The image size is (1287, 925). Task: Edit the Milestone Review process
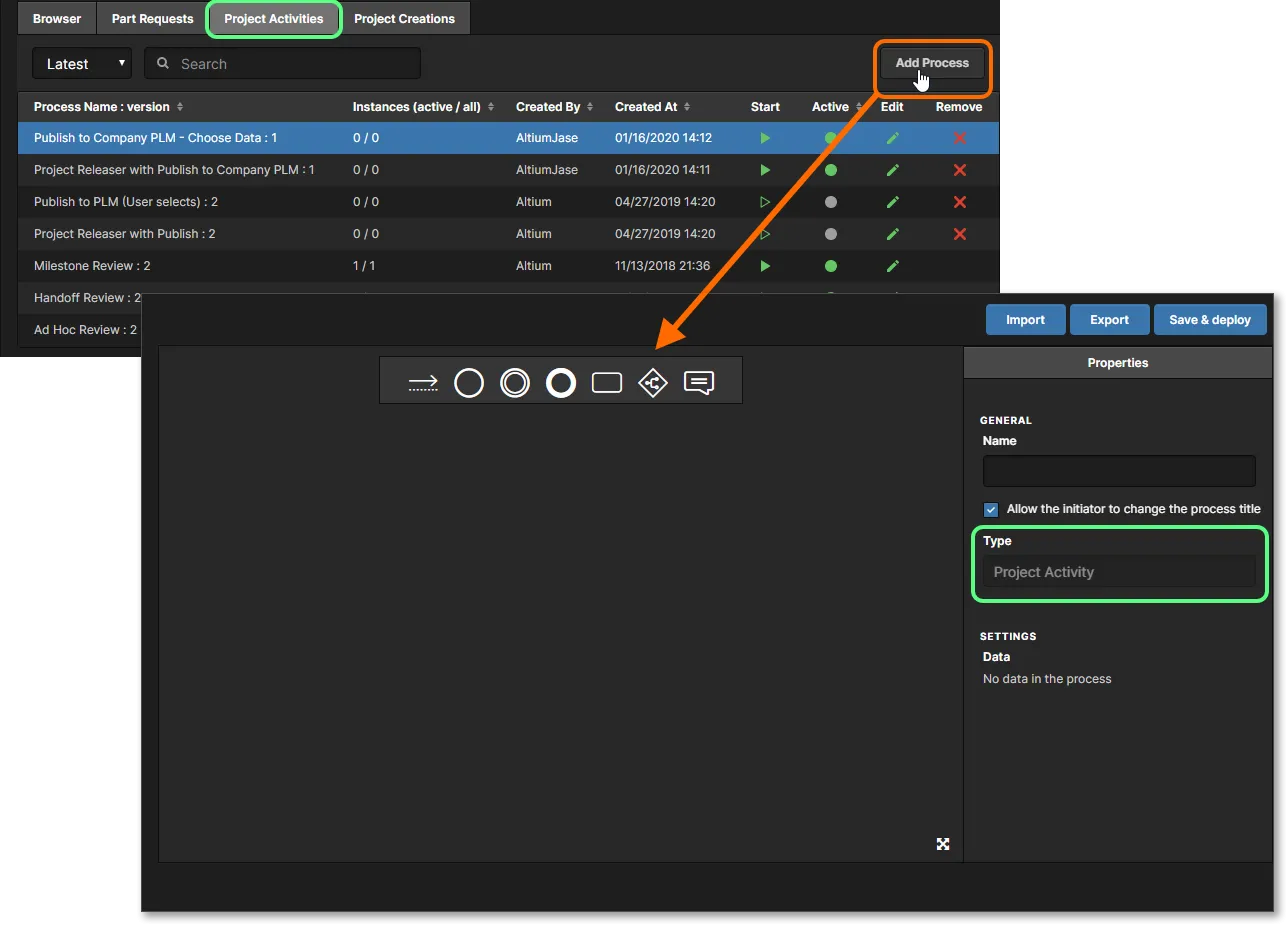[893, 266]
